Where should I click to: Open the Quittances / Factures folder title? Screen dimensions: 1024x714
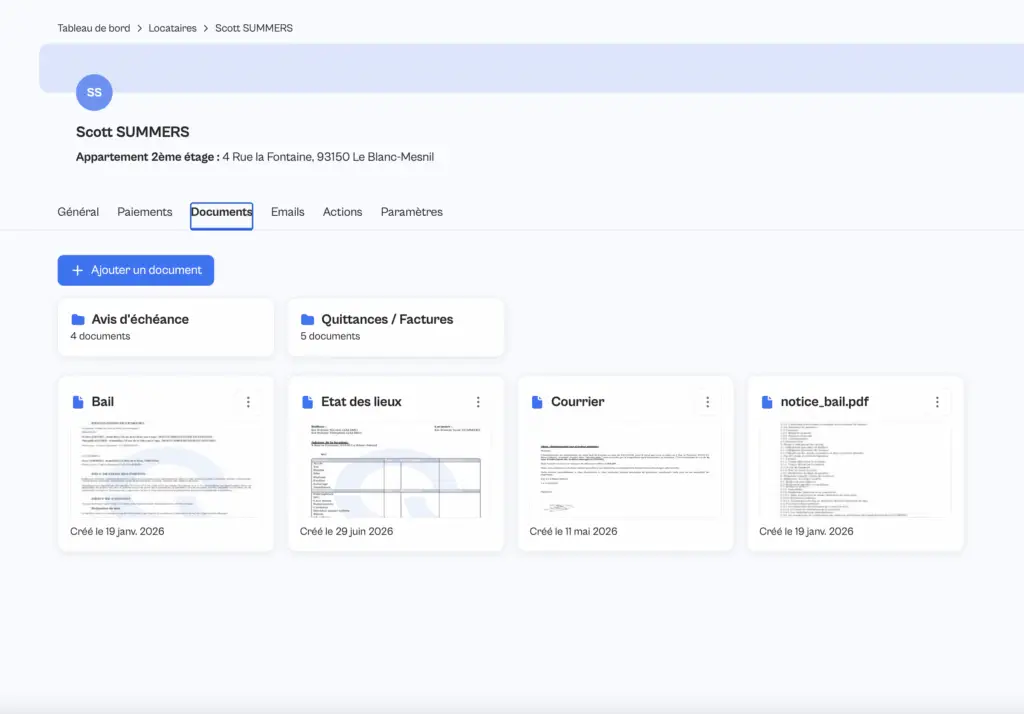[x=387, y=319]
